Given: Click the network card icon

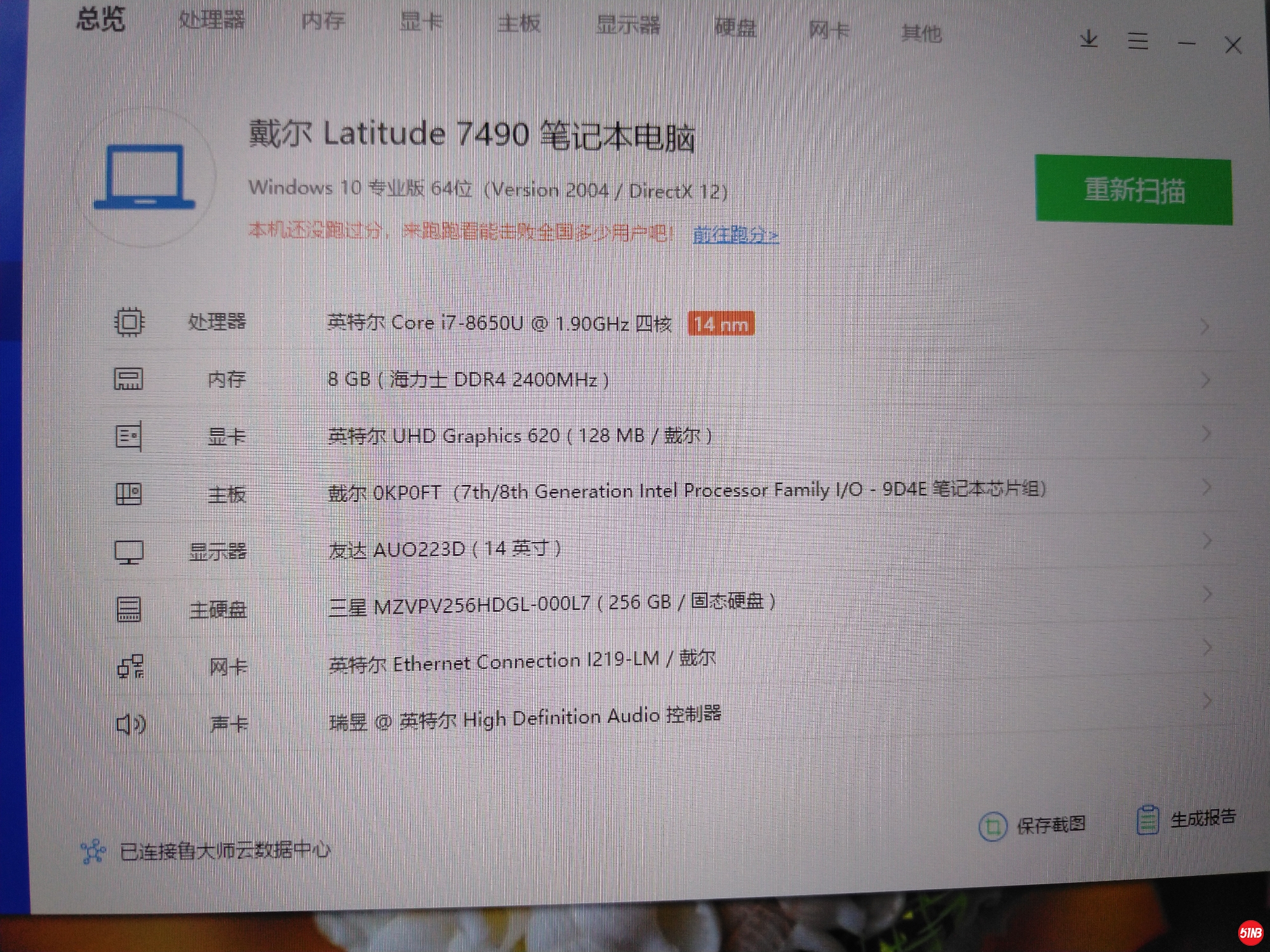Looking at the screenshot, I should tap(131, 666).
